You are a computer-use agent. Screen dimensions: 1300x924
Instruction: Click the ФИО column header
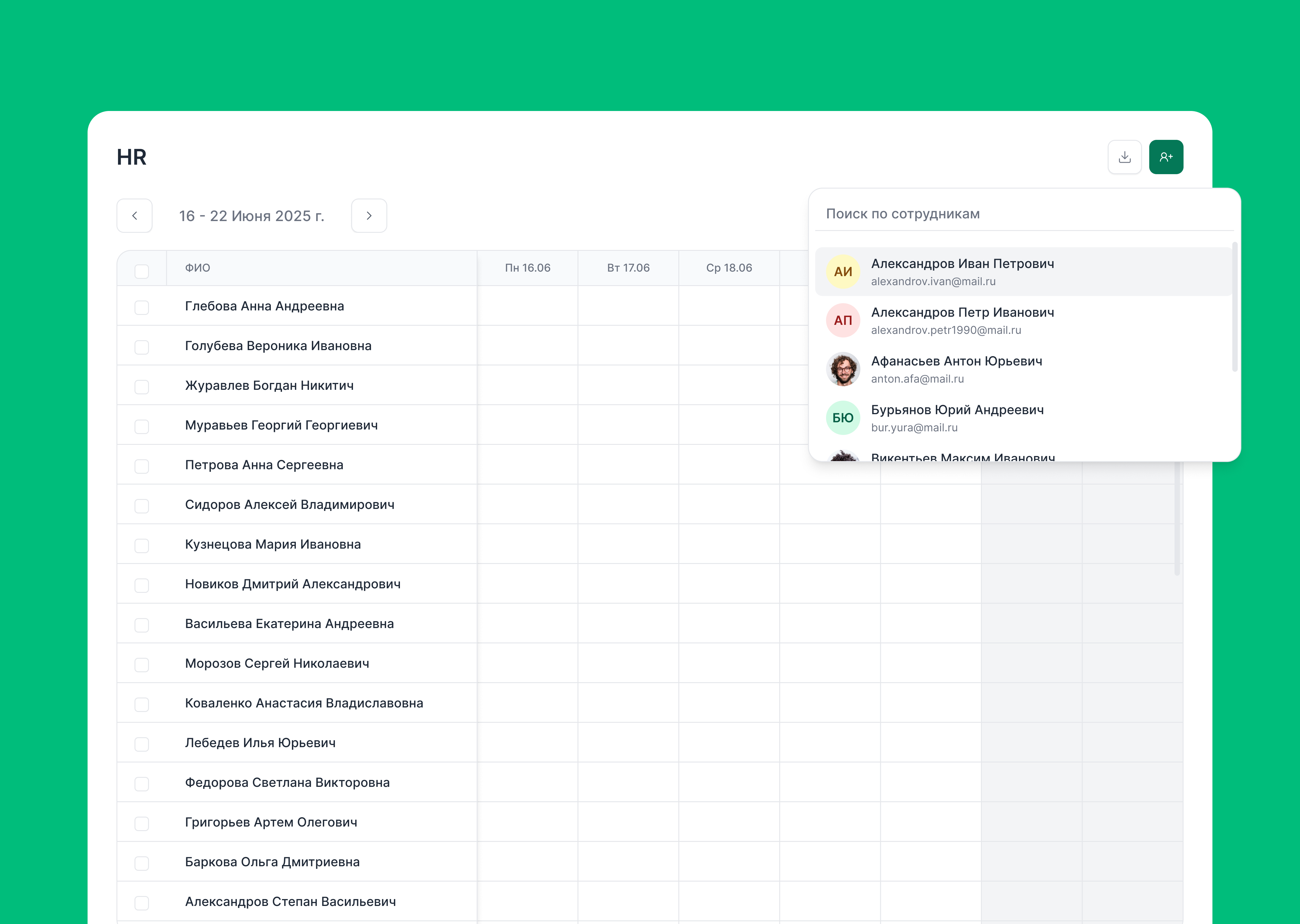pyautogui.click(x=197, y=268)
